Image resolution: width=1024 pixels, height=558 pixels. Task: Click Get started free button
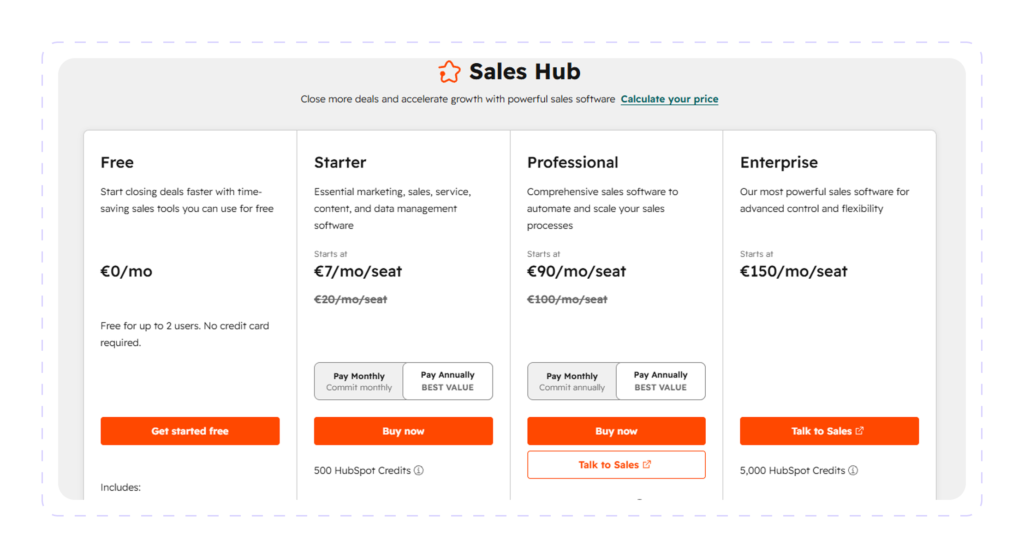(x=190, y=431)
